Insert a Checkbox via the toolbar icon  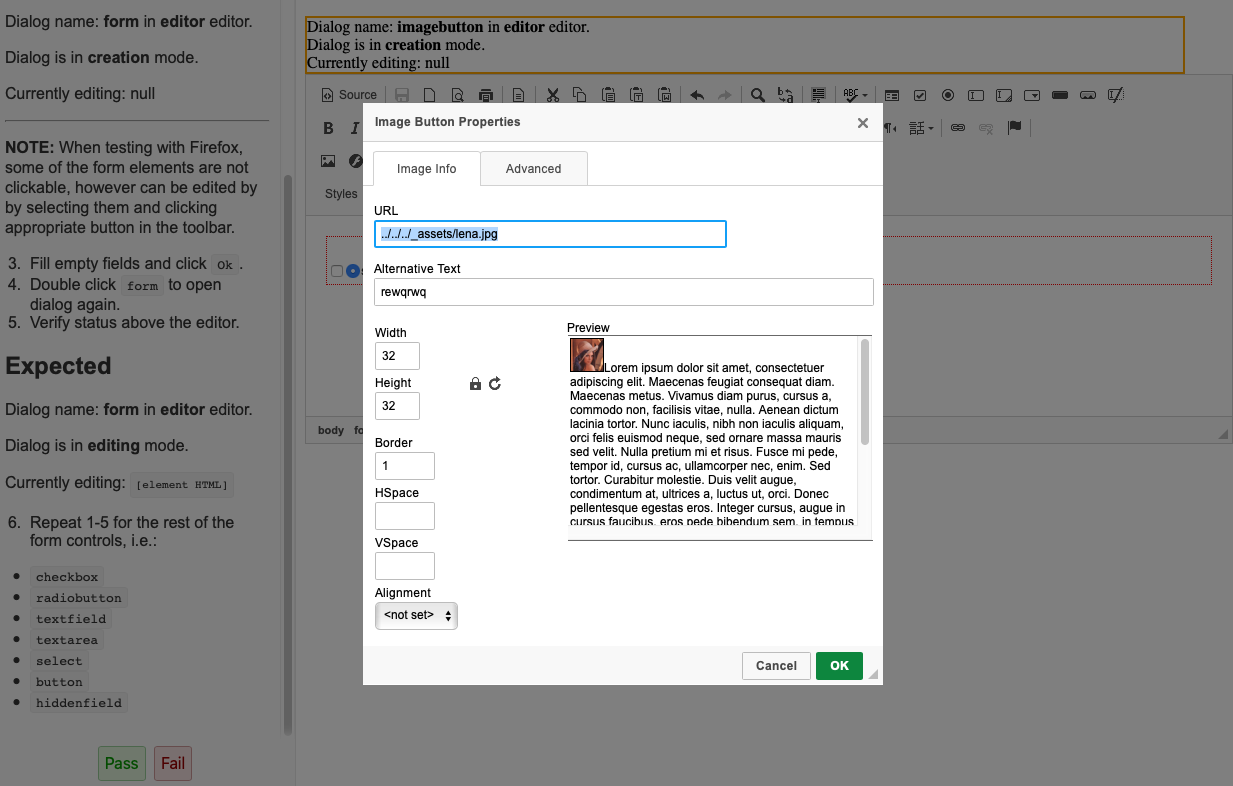pos(920,95)
